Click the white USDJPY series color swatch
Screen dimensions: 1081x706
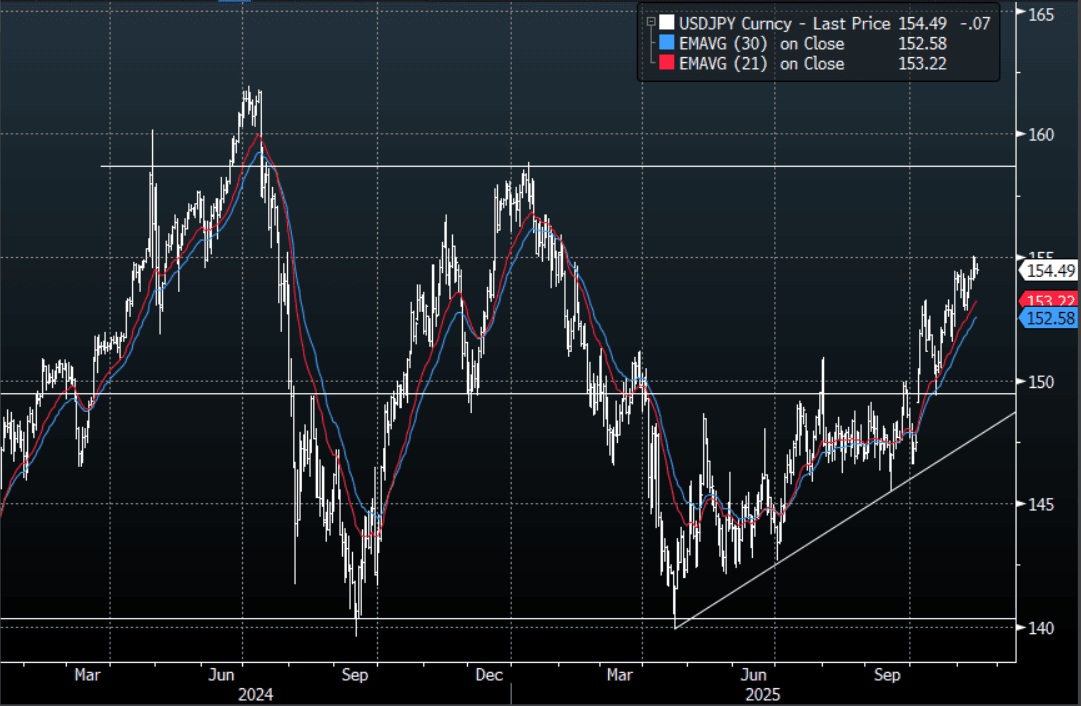pyautogui.click(x=666, y=23)
